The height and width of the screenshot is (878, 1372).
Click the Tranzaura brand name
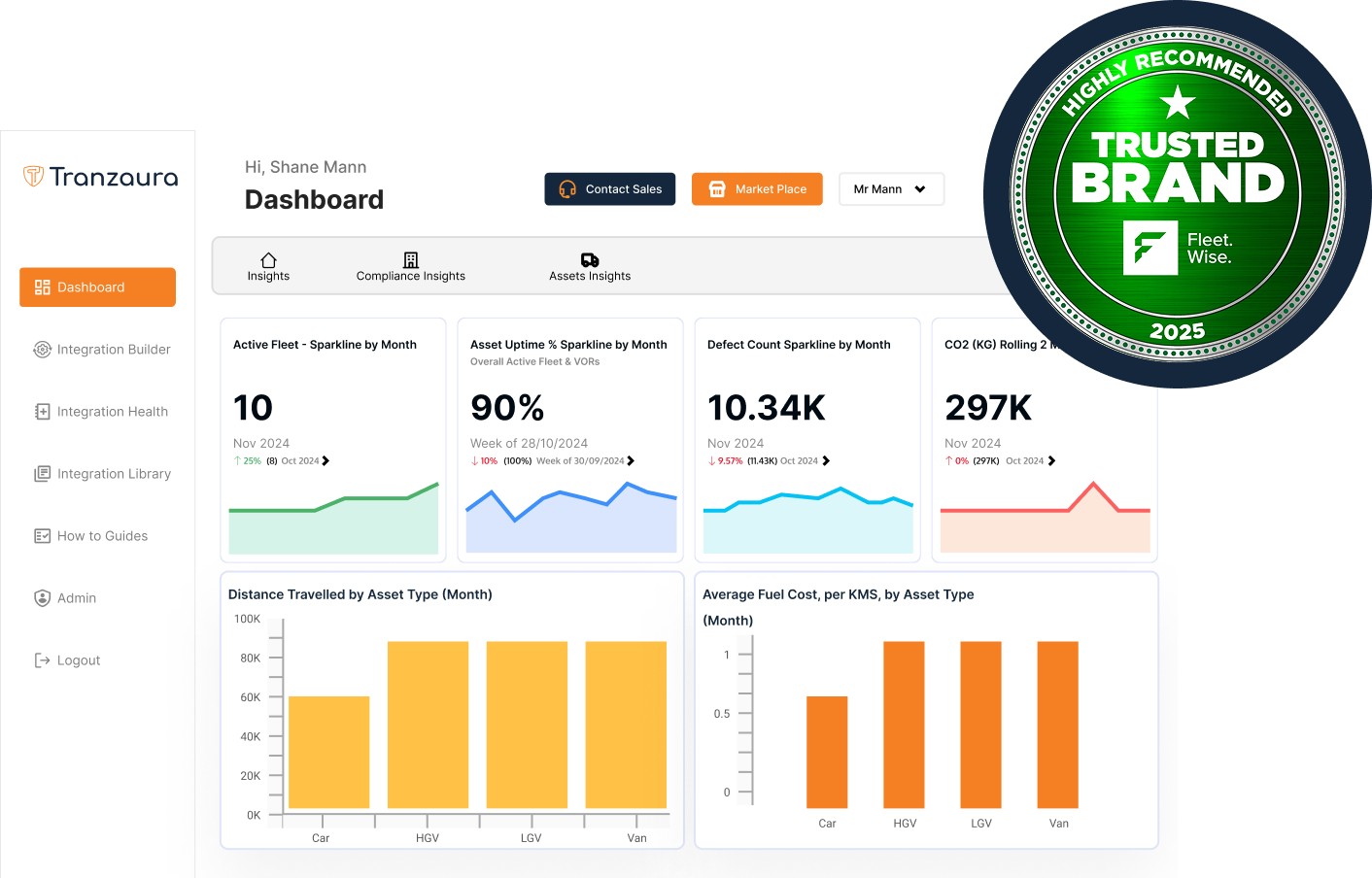[x=114, y=177]
